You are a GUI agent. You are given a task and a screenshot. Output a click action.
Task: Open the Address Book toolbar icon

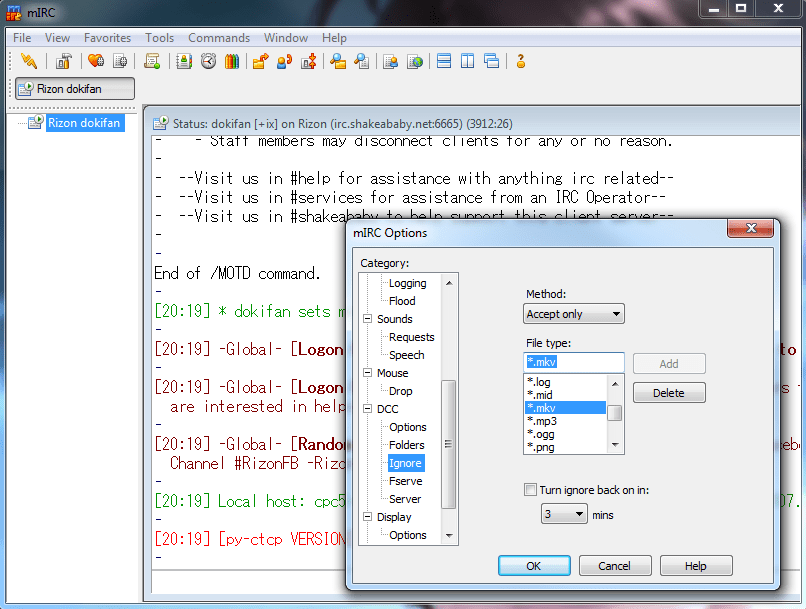[x=184, y=61]
